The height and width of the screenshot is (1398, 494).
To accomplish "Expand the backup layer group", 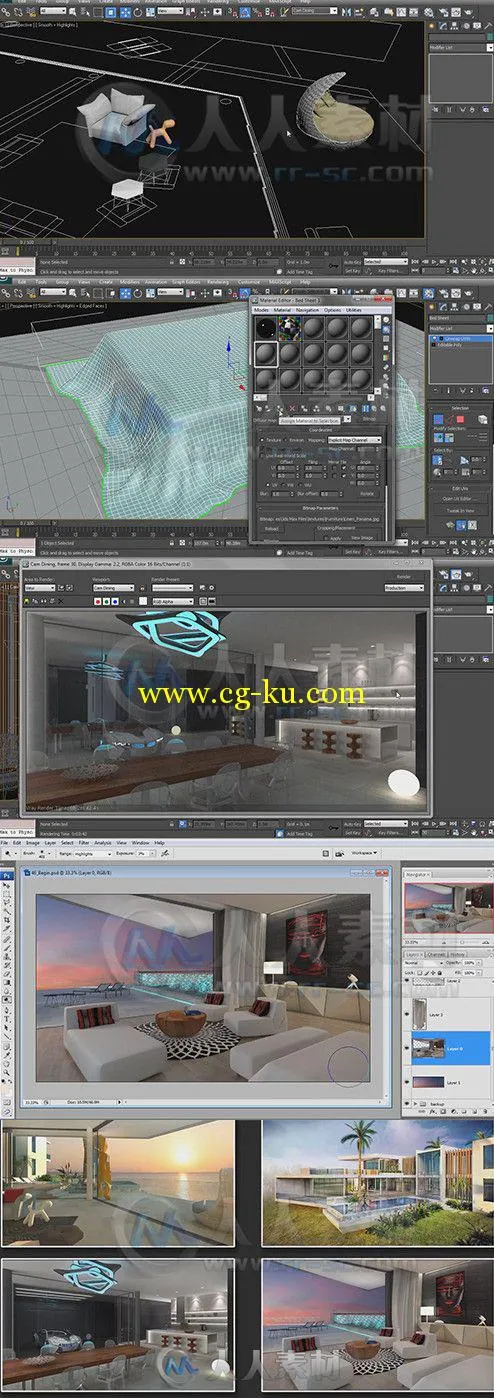I will point(415,1105).
